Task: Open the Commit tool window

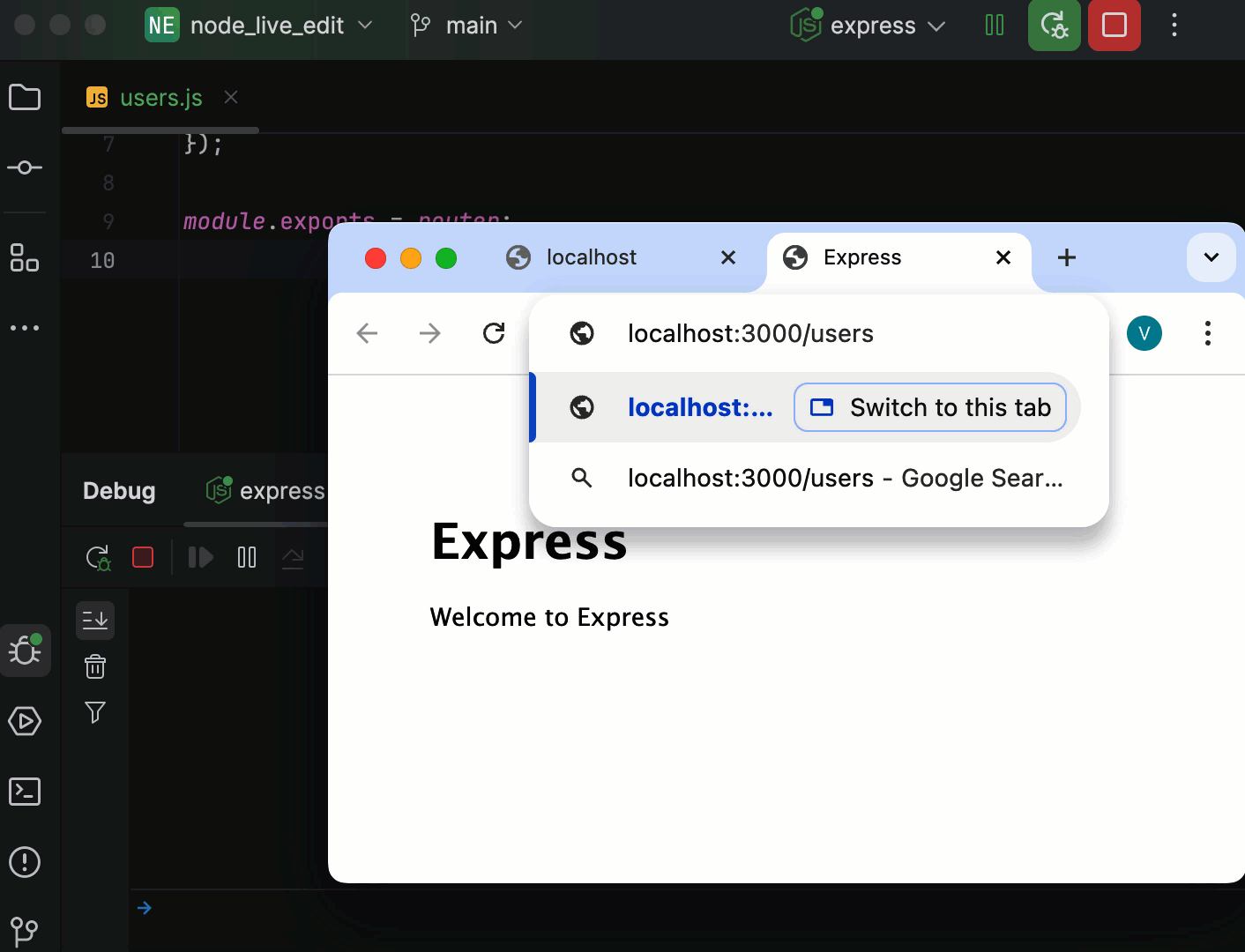Action: [x=25, y=167]
